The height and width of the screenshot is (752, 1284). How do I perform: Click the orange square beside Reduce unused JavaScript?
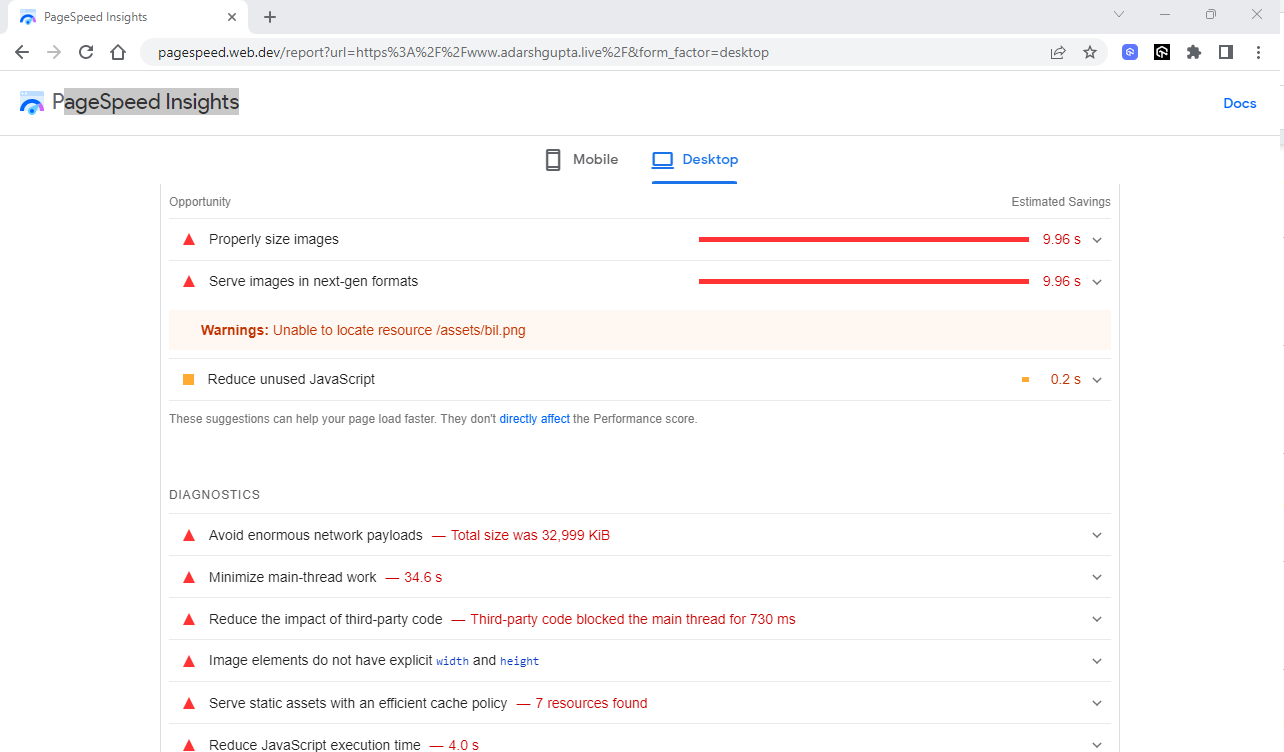click(188, 379)
